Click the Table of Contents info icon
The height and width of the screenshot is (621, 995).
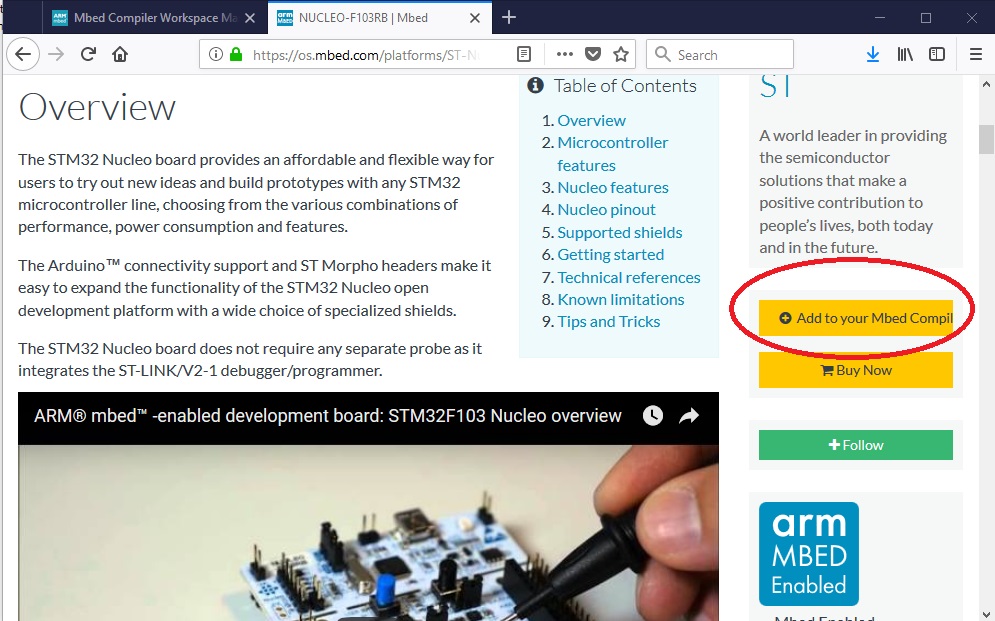coord(535,85)
